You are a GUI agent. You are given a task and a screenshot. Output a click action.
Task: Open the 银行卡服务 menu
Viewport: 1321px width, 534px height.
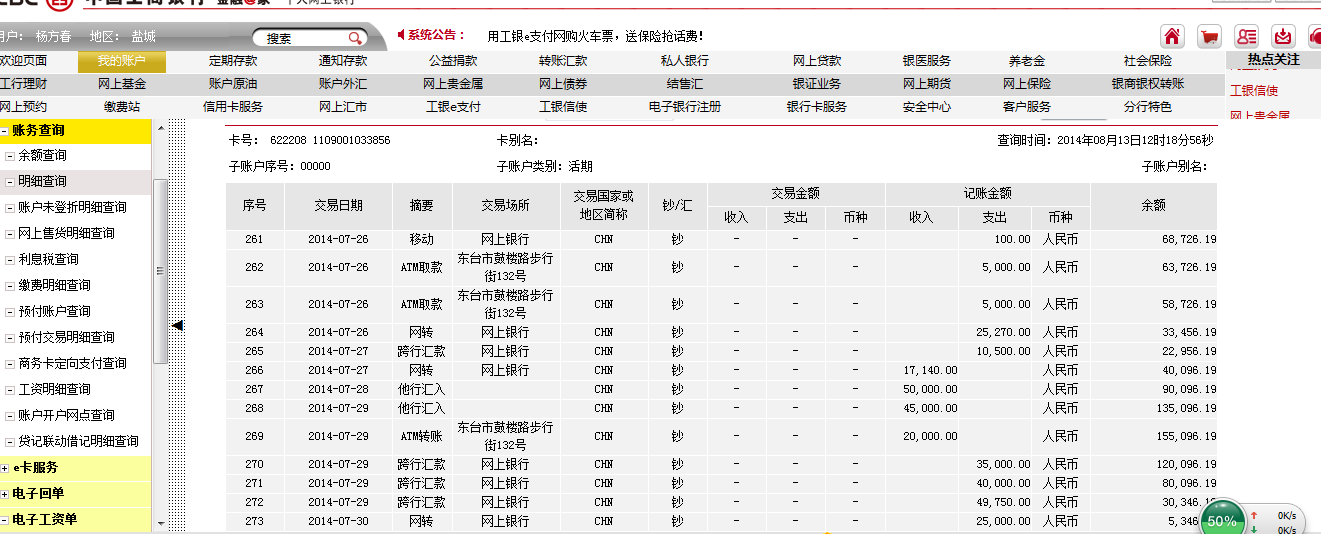[817, 107]
